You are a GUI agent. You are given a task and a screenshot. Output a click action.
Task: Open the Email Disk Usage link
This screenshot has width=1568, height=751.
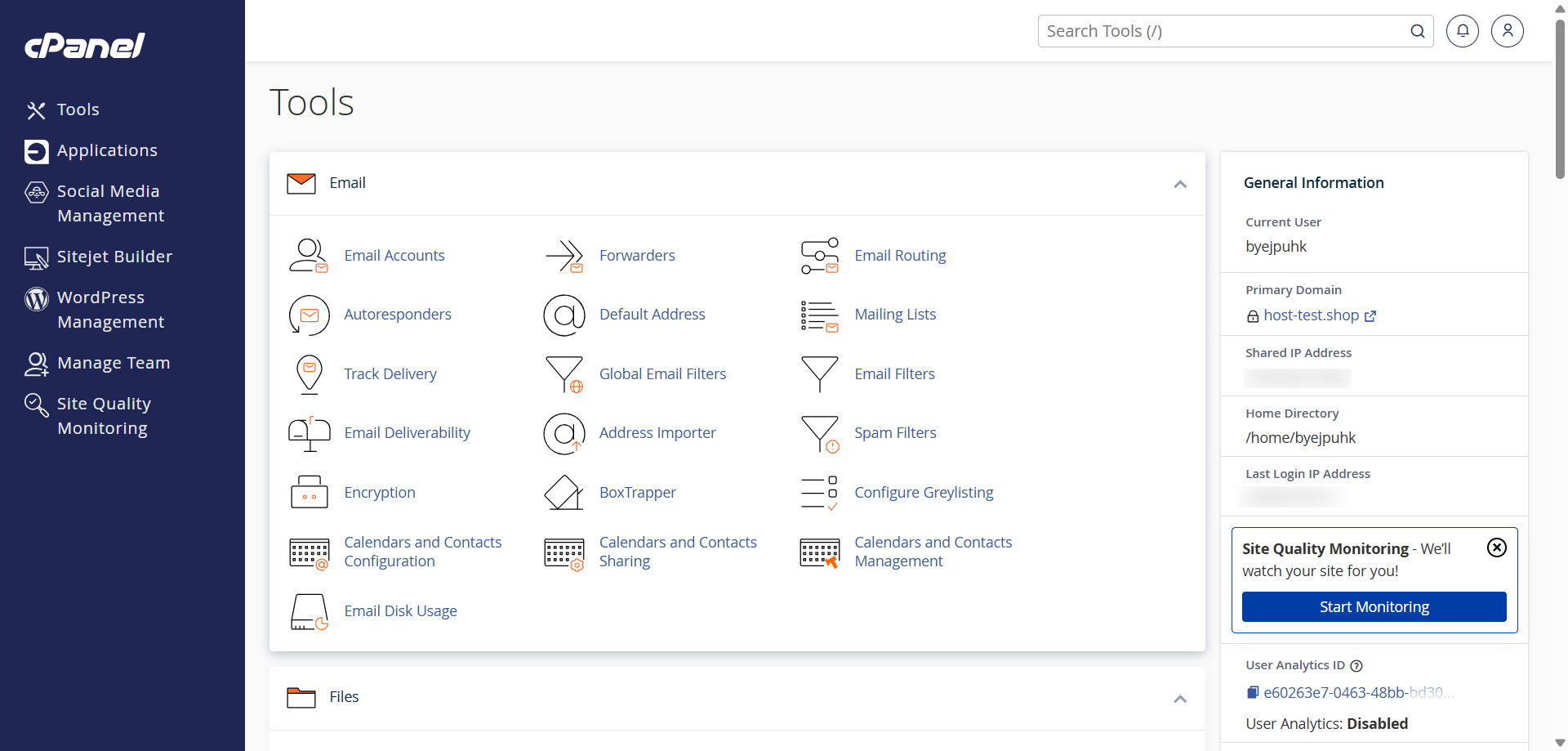pyautogui.click(x=400, y=611)
